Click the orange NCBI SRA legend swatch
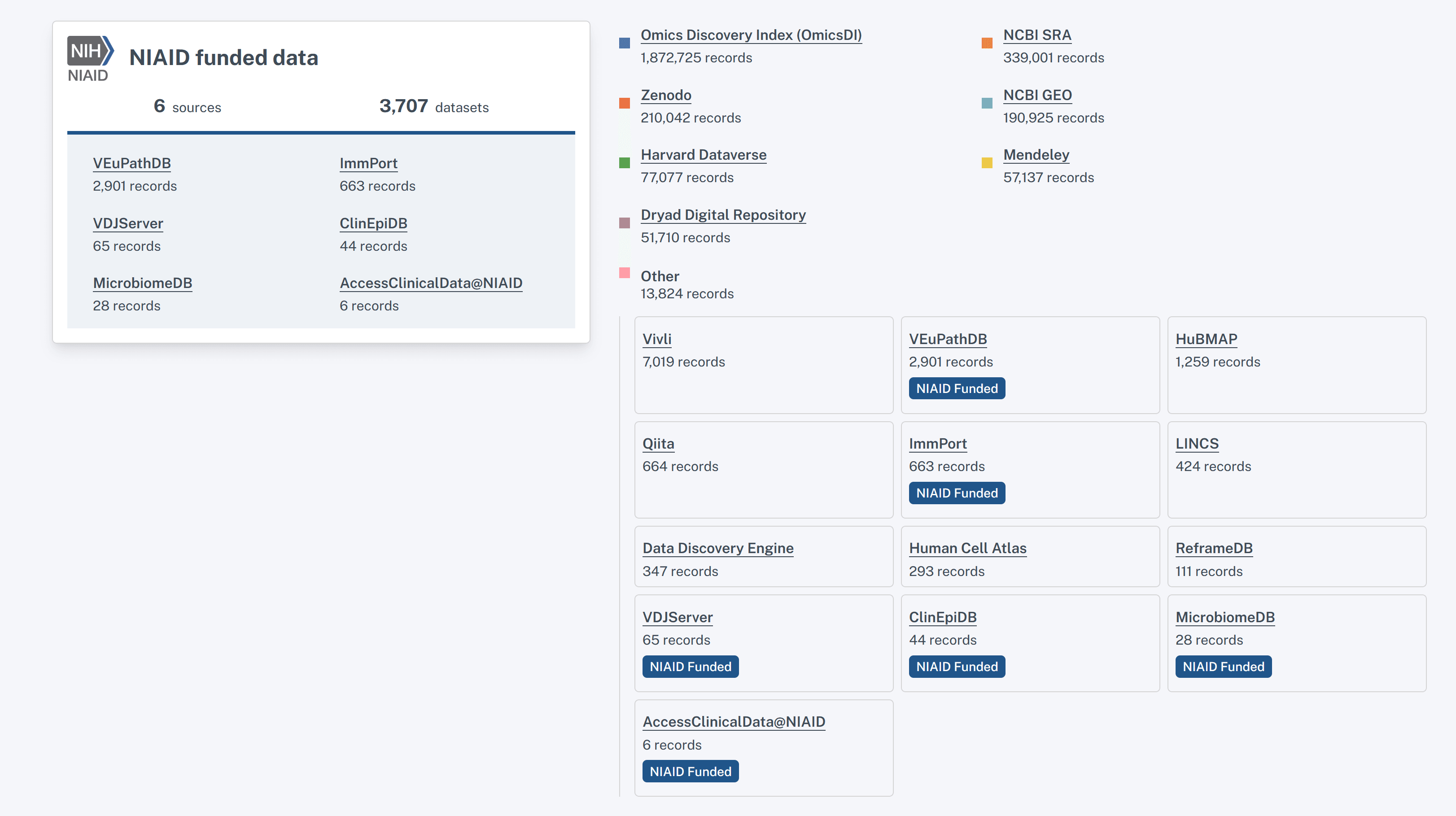 (x=987, y=43)
